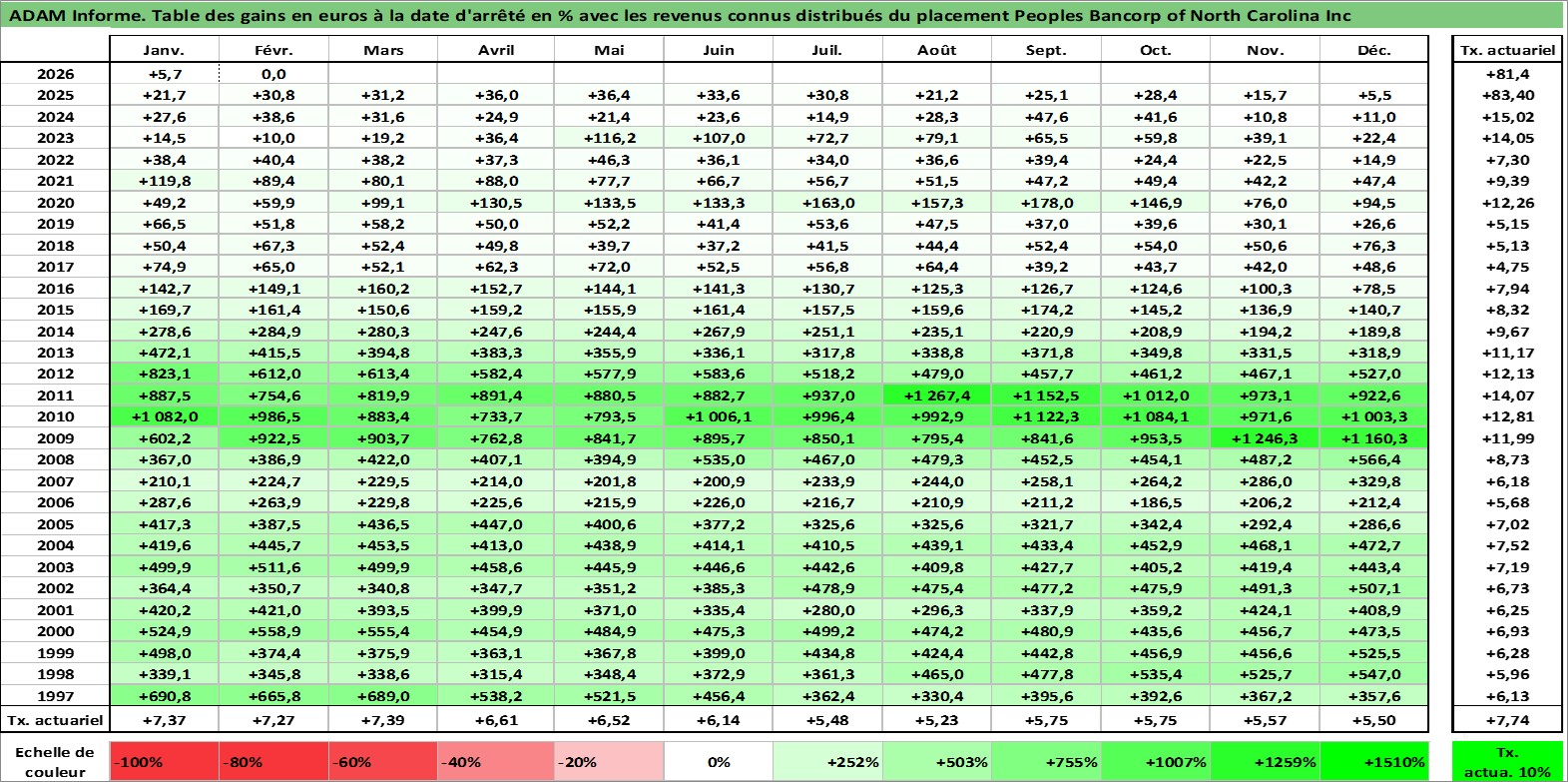Click the '+280,0' cell in July 2001
The width and height of the screenshot is (1568, 782).
[x=827, y=610]
